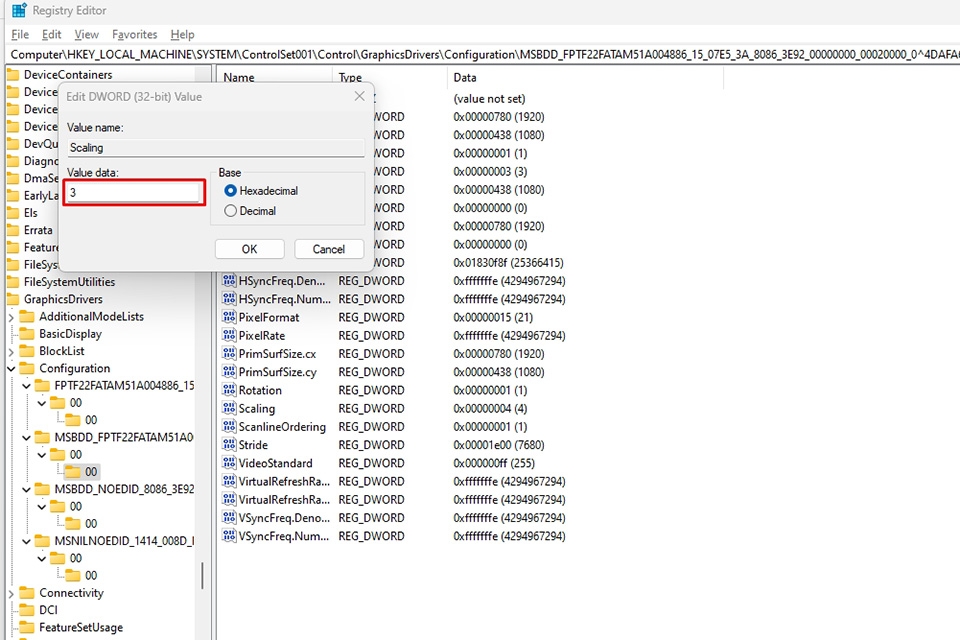Click into the Value data field
Viewport: 960px width, 640px height.
133,192
